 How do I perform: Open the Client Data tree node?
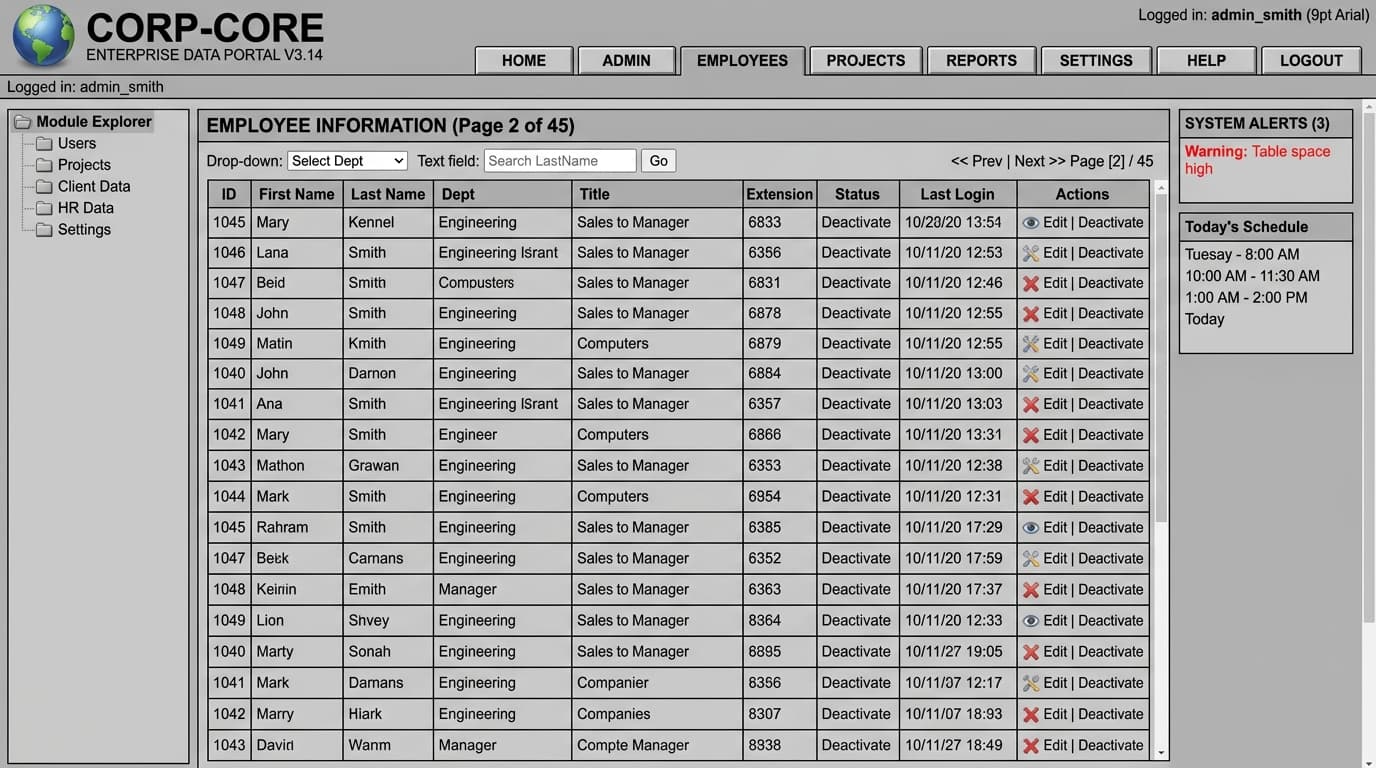click(x=94, y=186)
